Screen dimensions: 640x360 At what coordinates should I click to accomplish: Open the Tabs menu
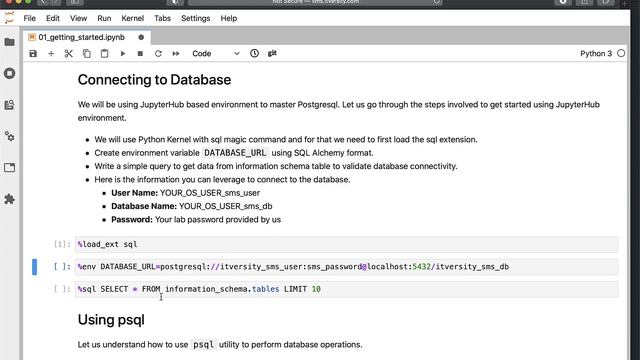[x=162, y=18]
